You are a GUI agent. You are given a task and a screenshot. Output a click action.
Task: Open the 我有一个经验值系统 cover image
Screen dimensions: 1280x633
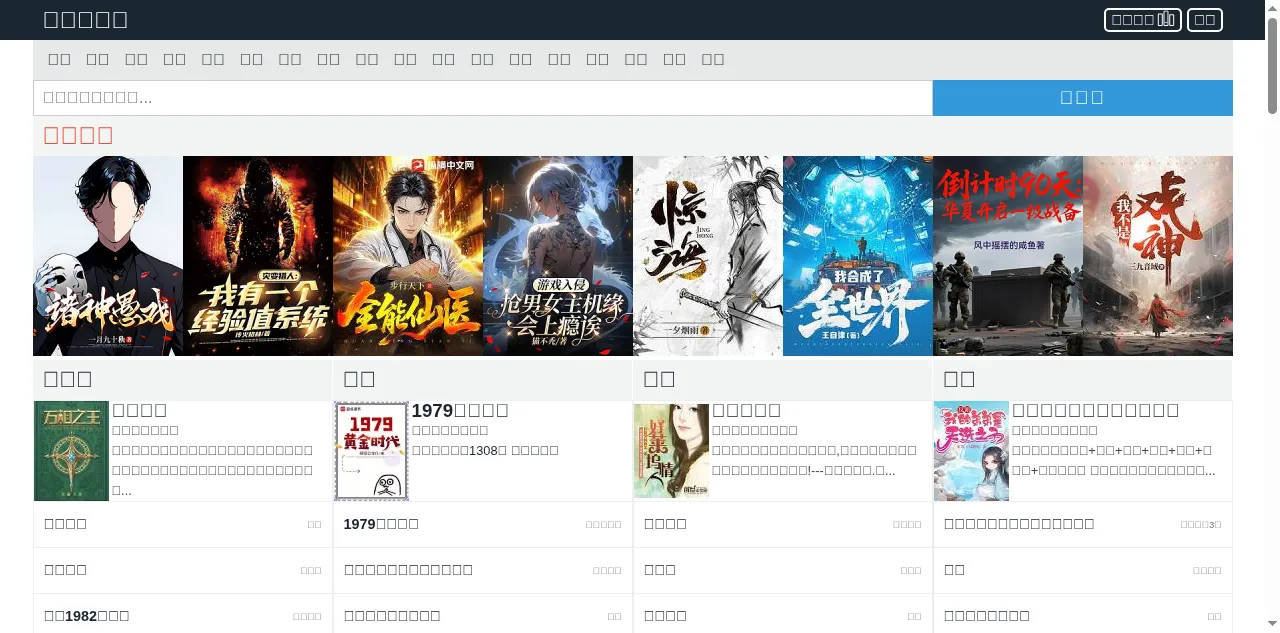click(x=258, y=256)
